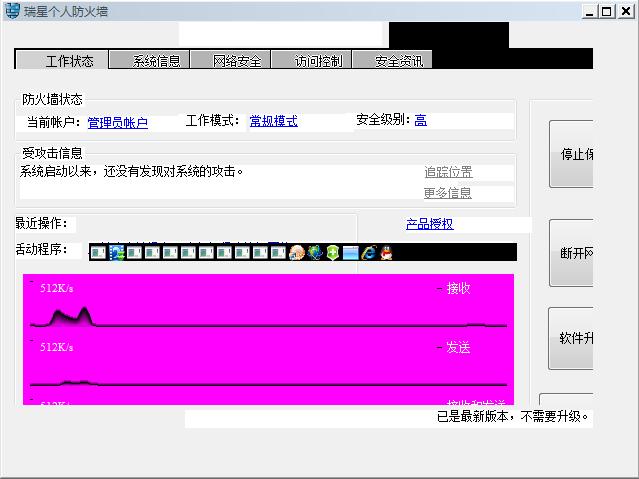639x479 pixels.
Task: Select the green shield plus program icon
Action: click(333, 253)
